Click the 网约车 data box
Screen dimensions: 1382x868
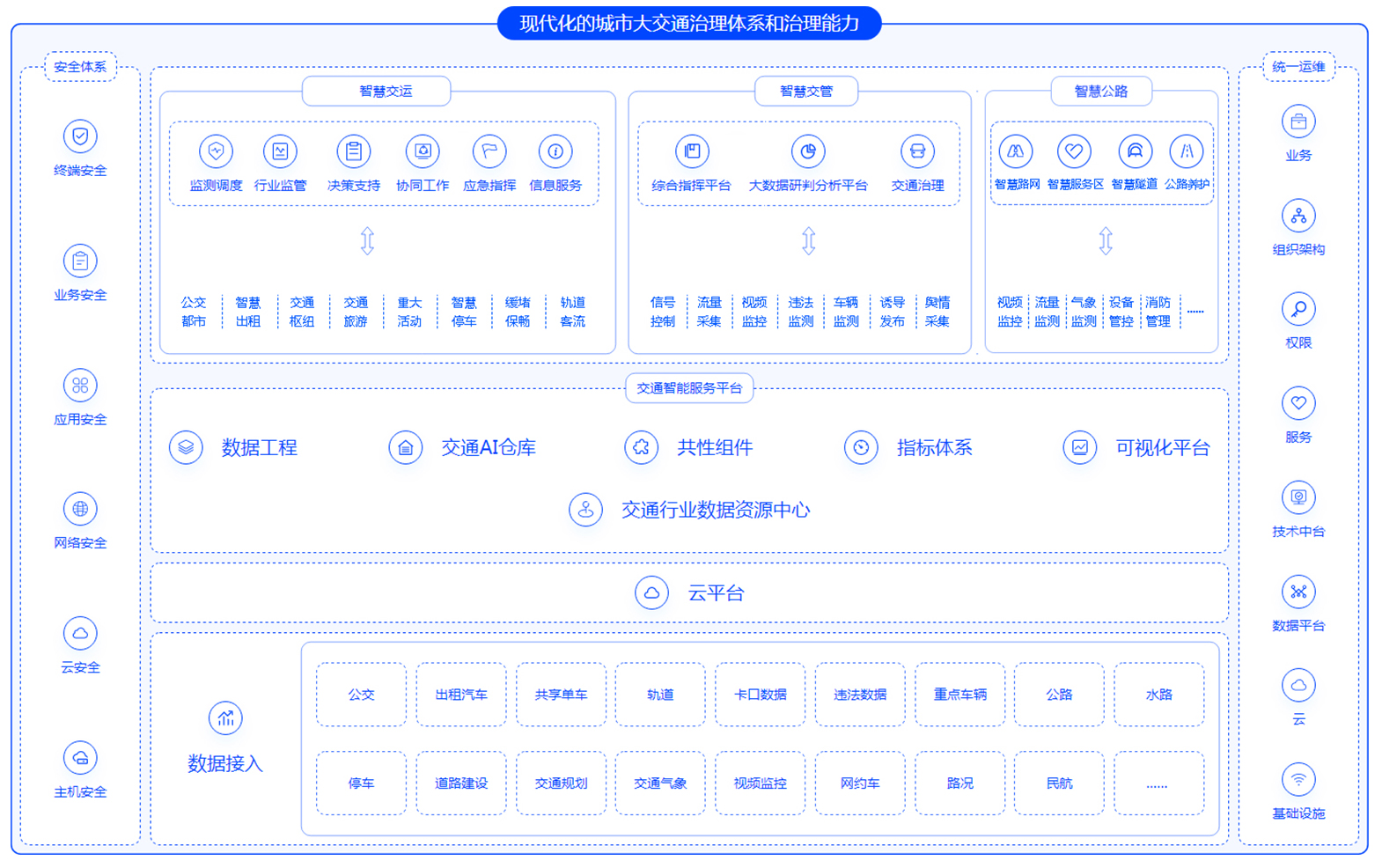859,783
